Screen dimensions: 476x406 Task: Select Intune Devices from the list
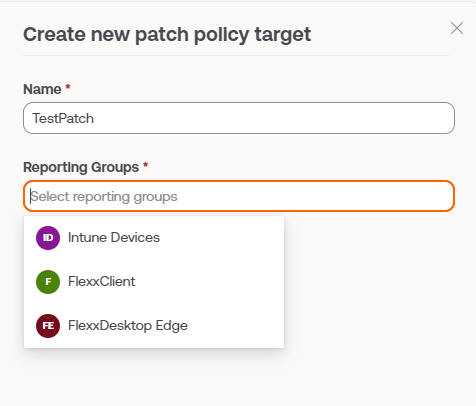pos(154,238)
